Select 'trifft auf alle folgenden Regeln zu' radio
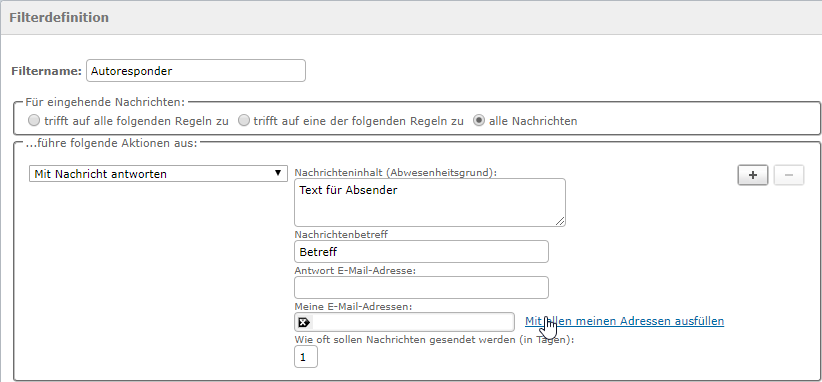 [34, 121]
